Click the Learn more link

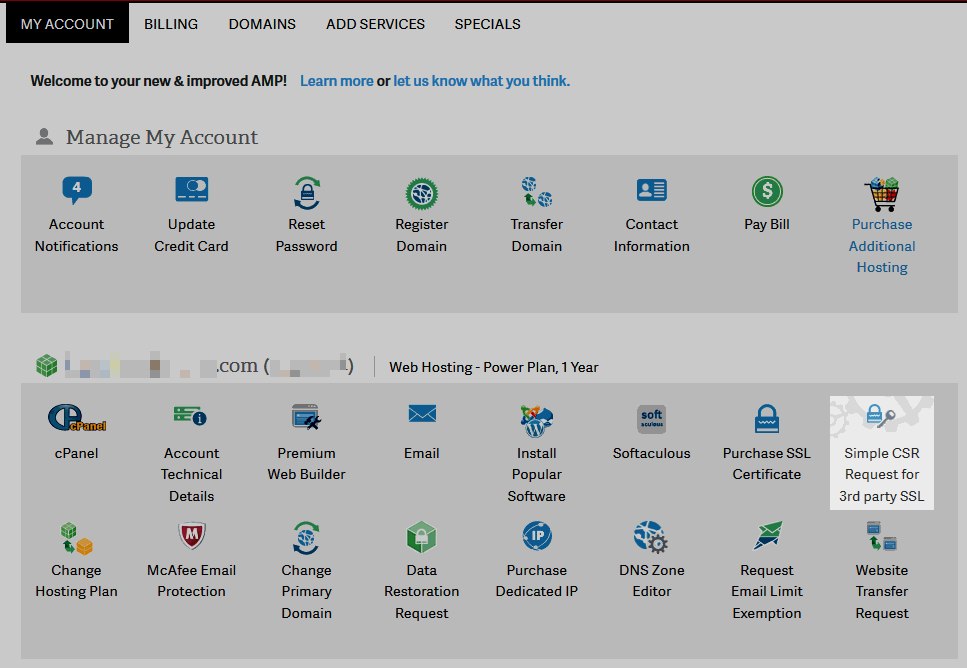click(x=336, y=81)
